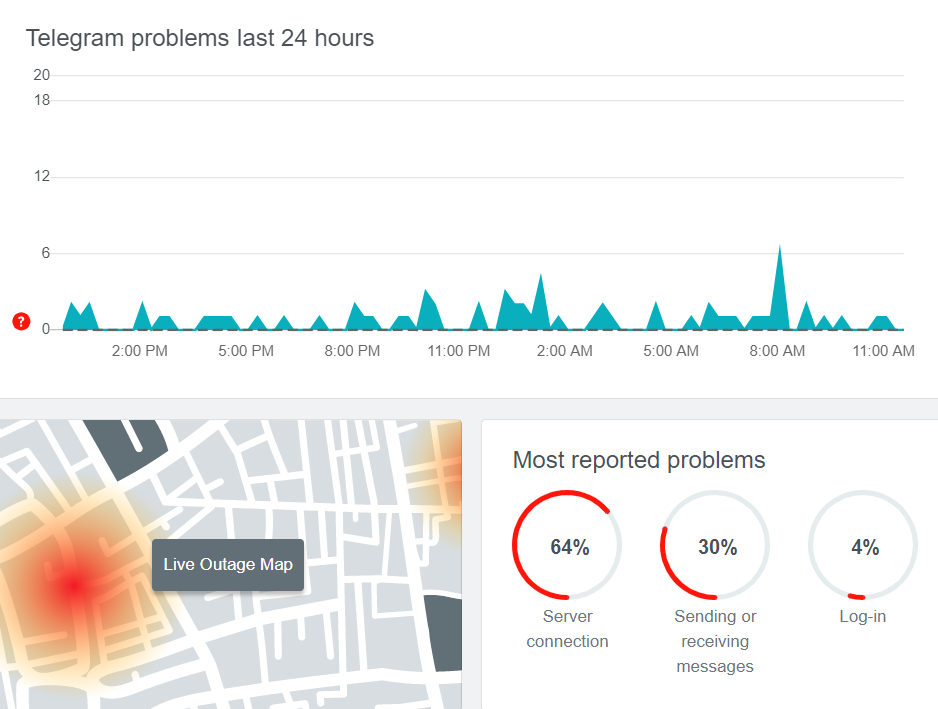
Task: Click the 20 value on the y-axis
Action: (41, 75)
